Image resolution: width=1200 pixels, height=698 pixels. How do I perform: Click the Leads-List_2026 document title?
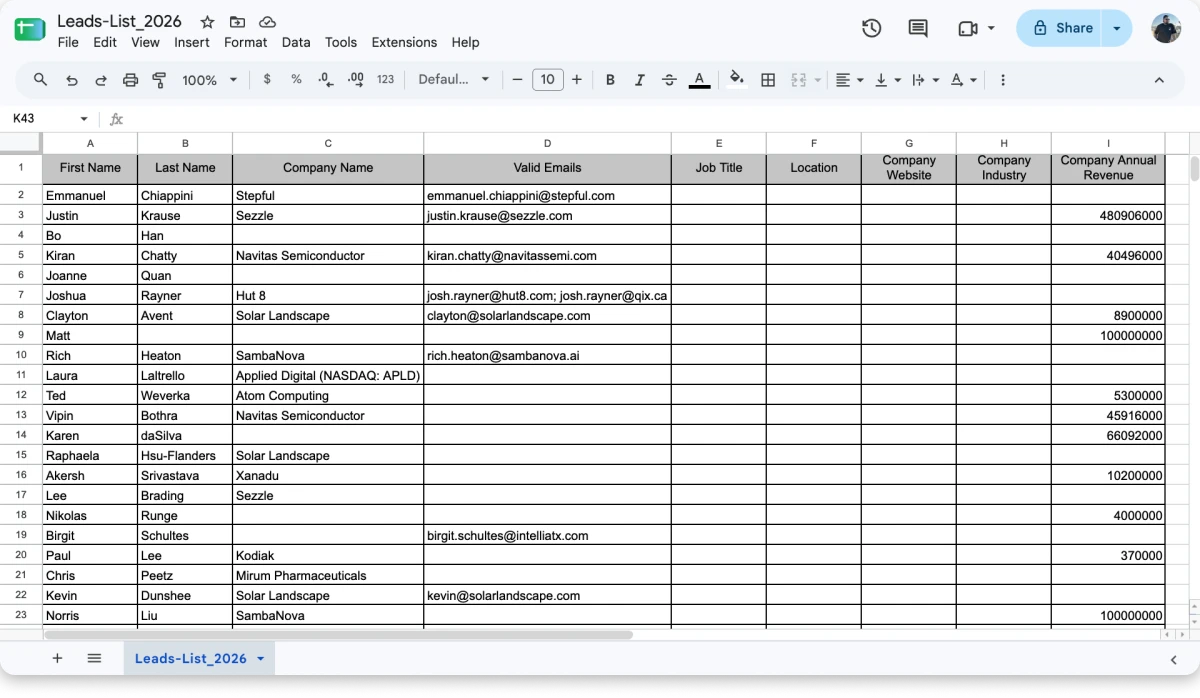(119, 21)
